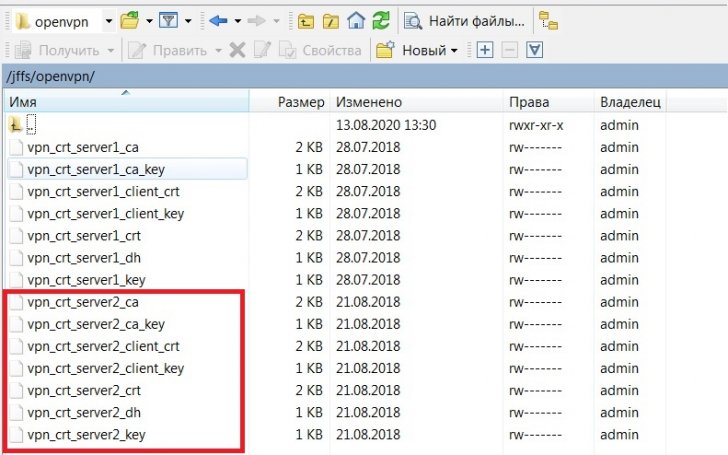Image resolution: width=728 pixels, height=455 pixels.
Task: Click the select files plus icon
Action: 485,50
